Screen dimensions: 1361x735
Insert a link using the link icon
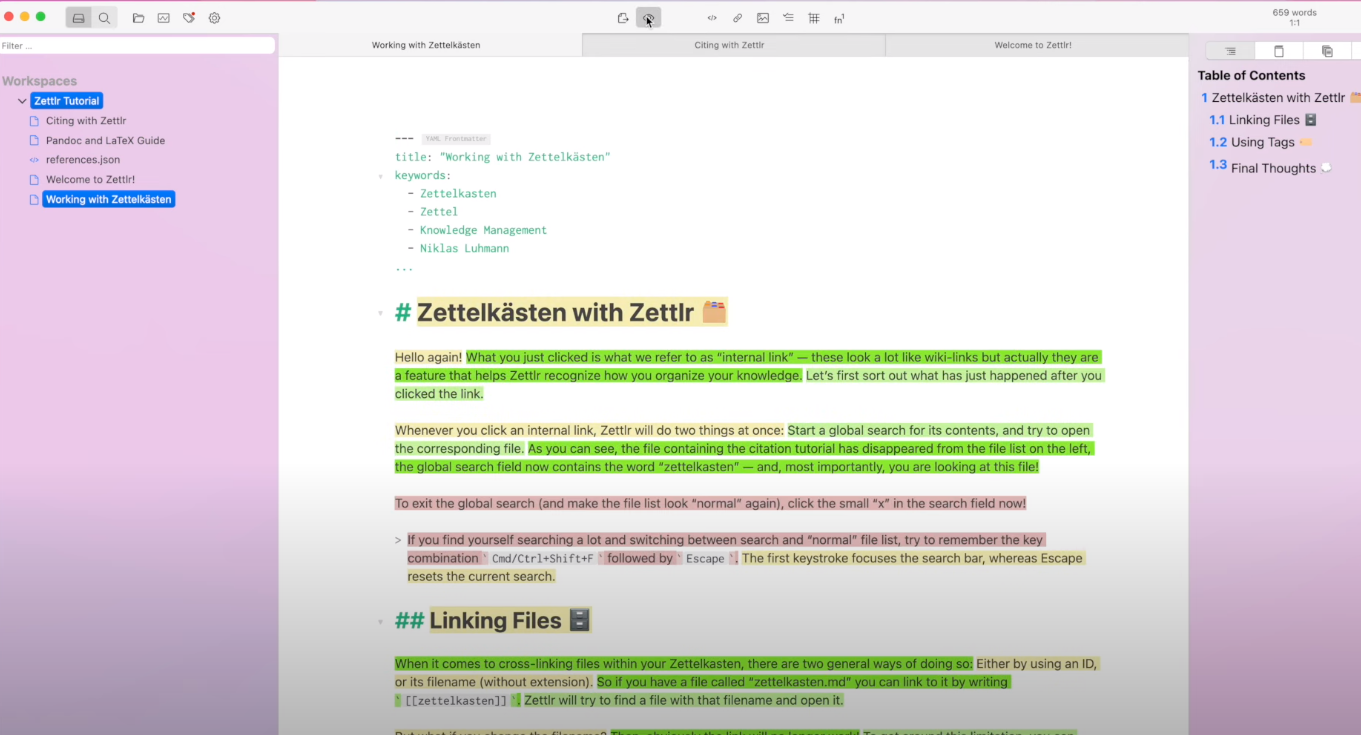[x=736, y=17]
